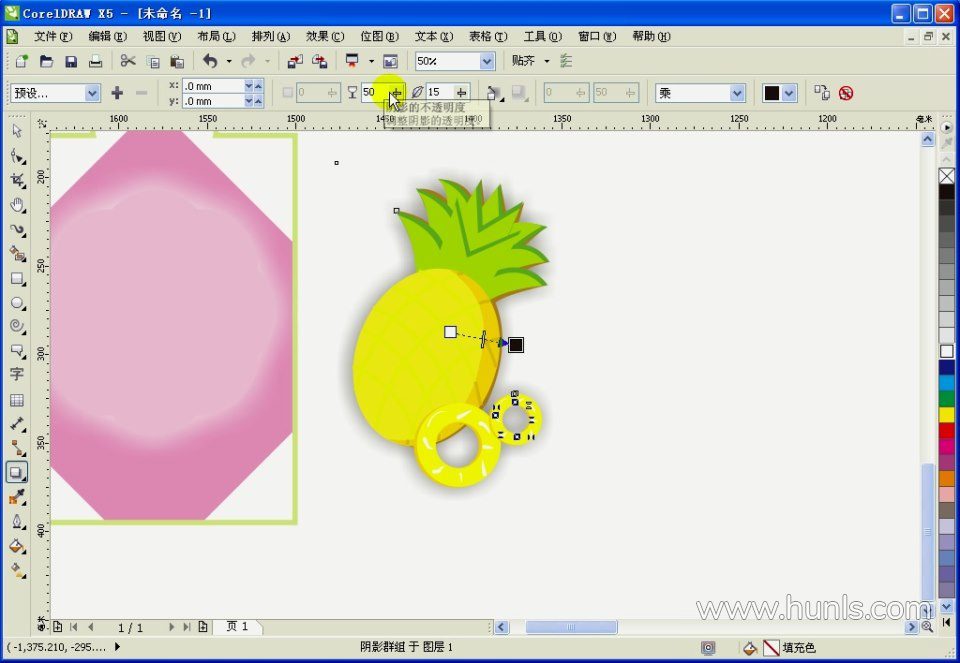
Task: Select the Pick (arrow) tool
Action: 17,130
